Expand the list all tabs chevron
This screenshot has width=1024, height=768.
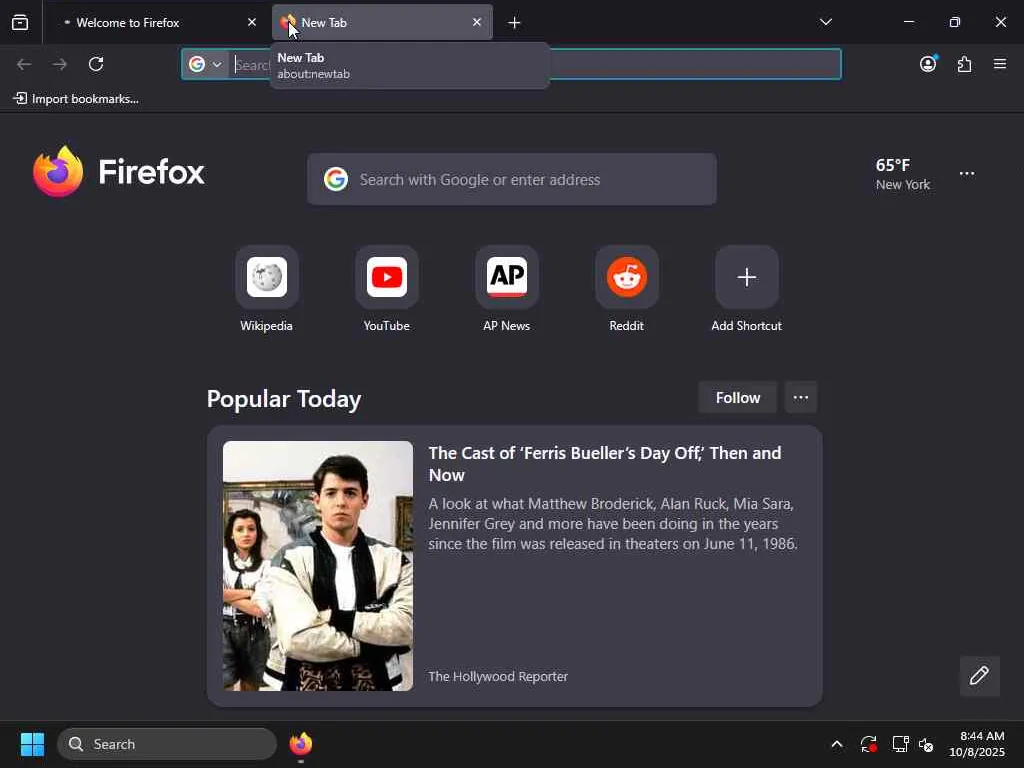tap(825, 22)
